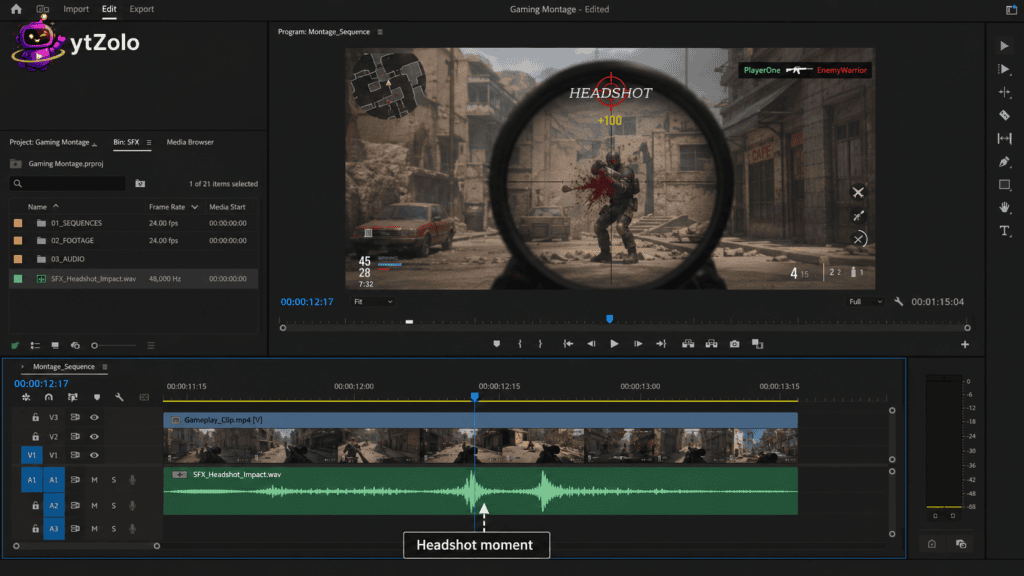Open the Comparison View button
Screen dimensions: 1024x576
758,344
